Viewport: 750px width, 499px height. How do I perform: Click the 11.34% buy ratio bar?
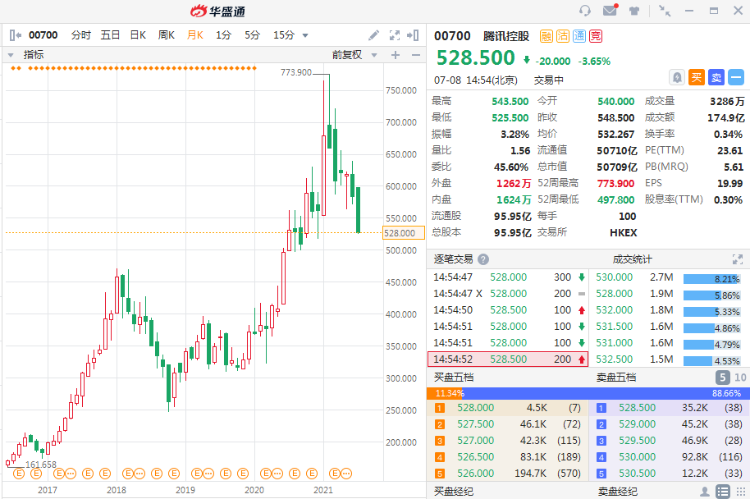pyautogui.click(x=444, y=393)
